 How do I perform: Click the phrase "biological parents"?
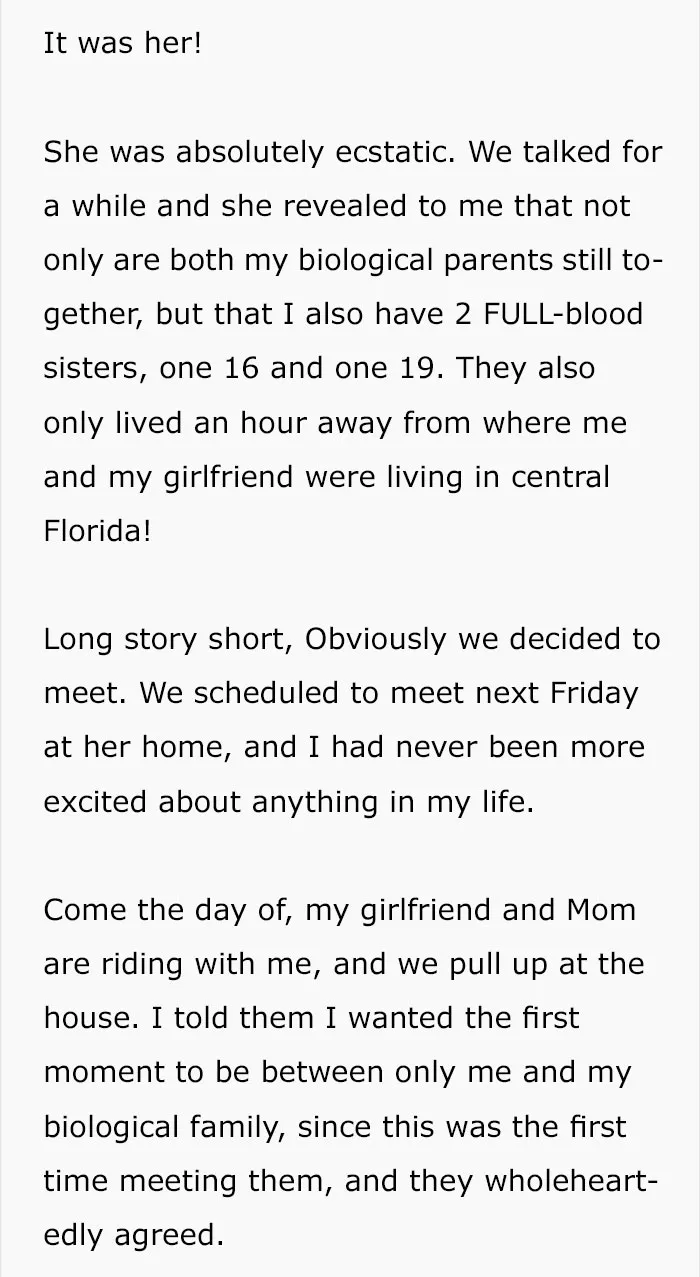[388, 261]
